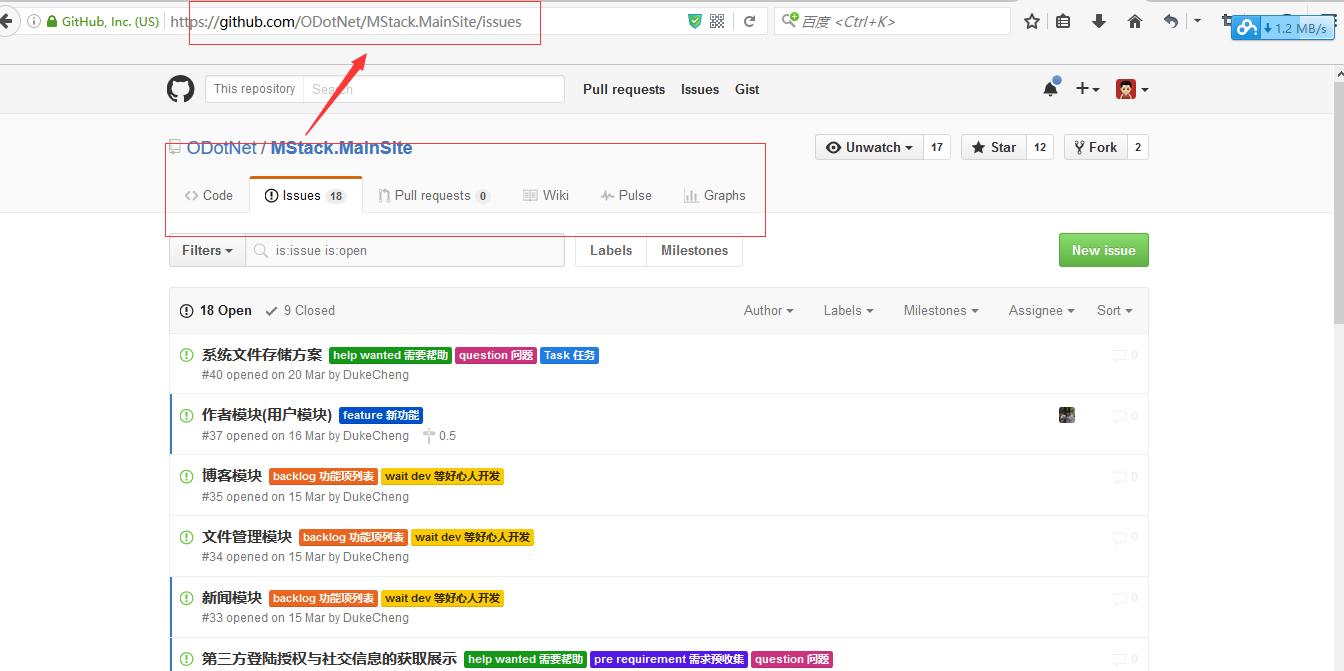Open the MStack.MainSite repository link
Viewport: 1344px width, 671px height.
click(x=341, y=148)
